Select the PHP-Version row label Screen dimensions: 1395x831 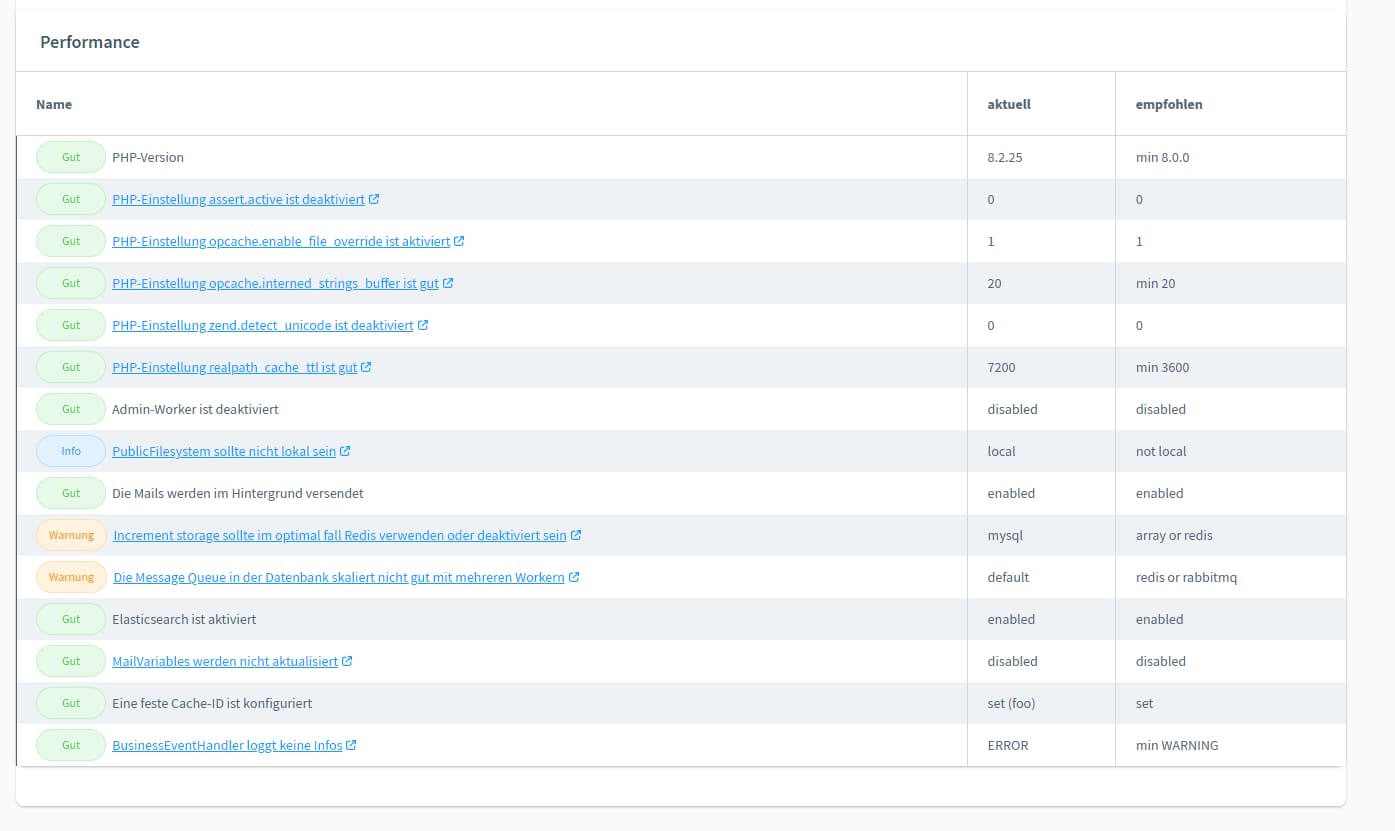click(148, 157)
